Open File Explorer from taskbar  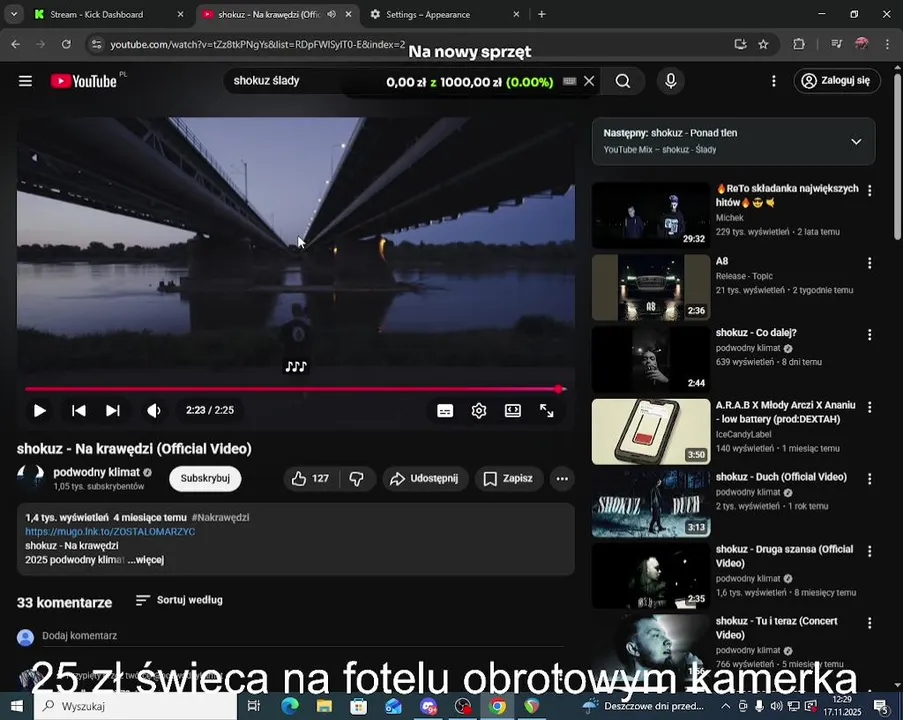point(324,706)
